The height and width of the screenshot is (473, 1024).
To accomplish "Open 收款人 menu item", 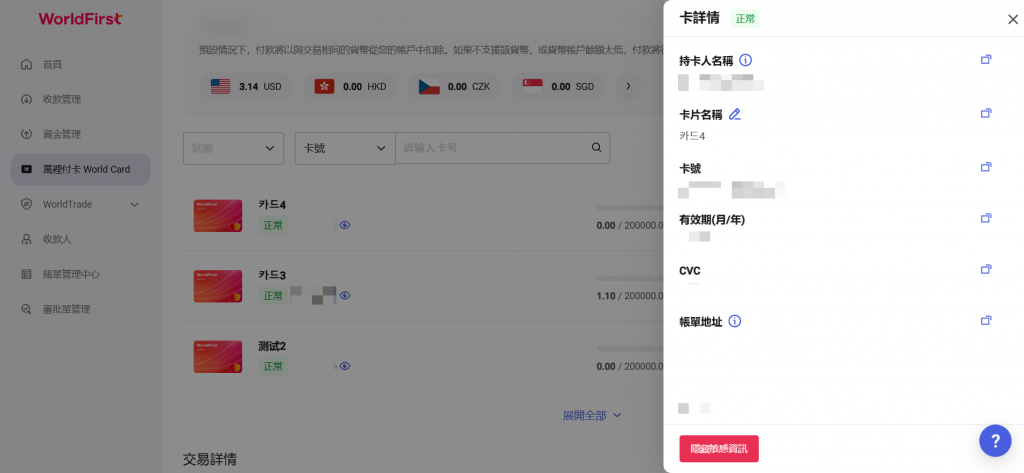I will click(x=57, y=239).
